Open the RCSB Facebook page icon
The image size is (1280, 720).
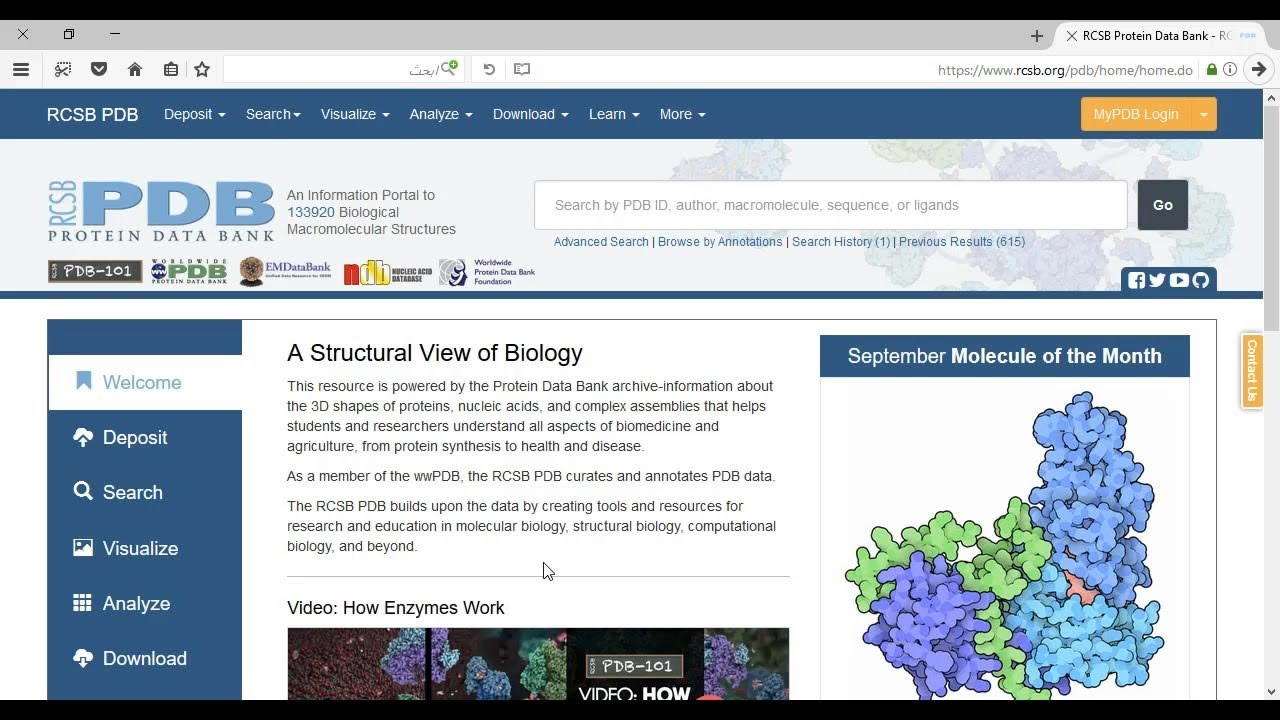[x=1136, y=280]
